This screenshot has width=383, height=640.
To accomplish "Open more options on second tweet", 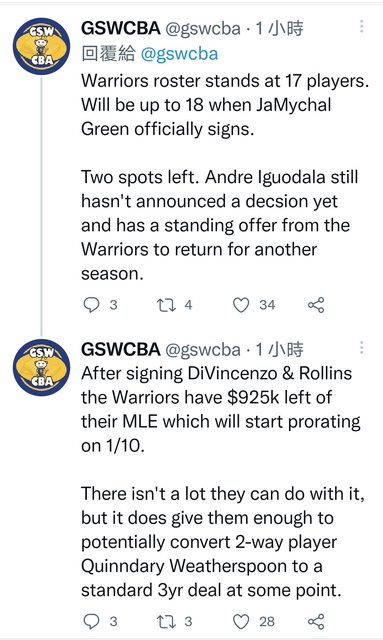I will click(x=361, y=347).
